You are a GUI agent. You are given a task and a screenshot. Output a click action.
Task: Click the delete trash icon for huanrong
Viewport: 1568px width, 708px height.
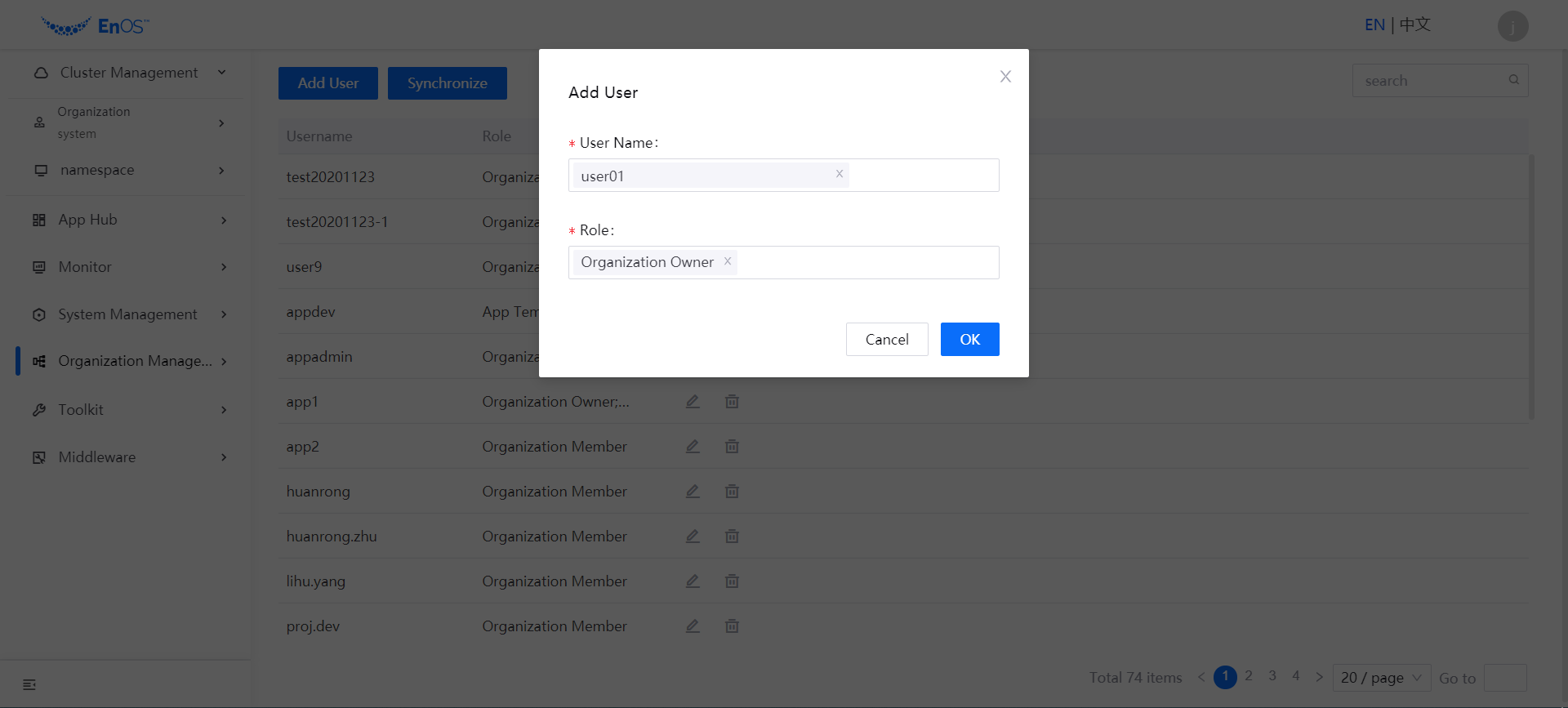732,492
